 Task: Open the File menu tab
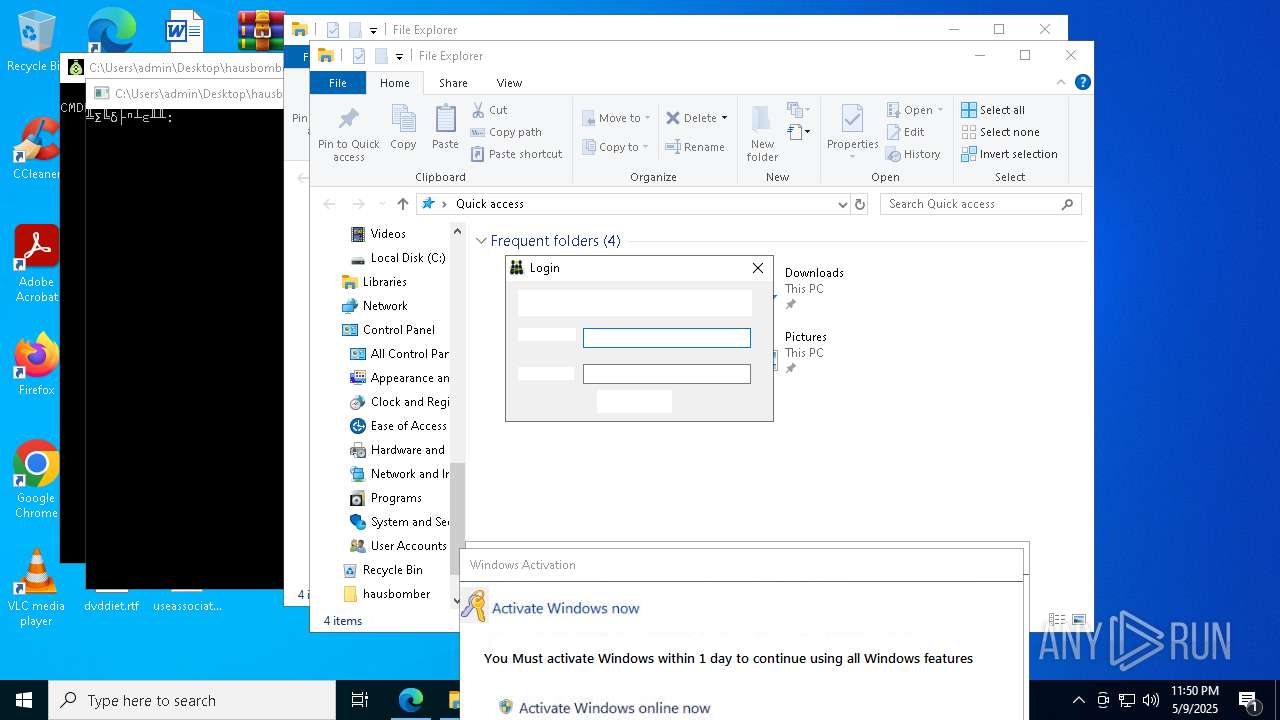click(338, 83)
